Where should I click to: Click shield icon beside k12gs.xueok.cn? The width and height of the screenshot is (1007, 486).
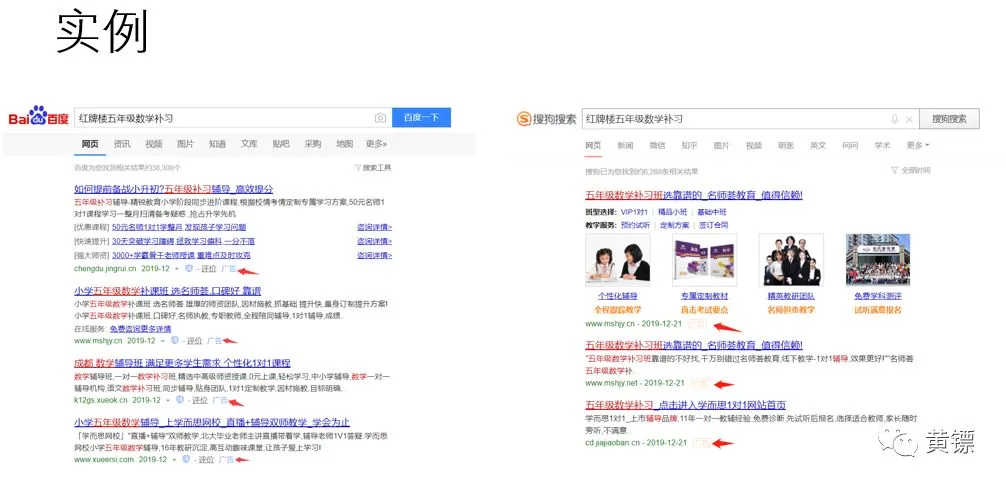point(180,399)
